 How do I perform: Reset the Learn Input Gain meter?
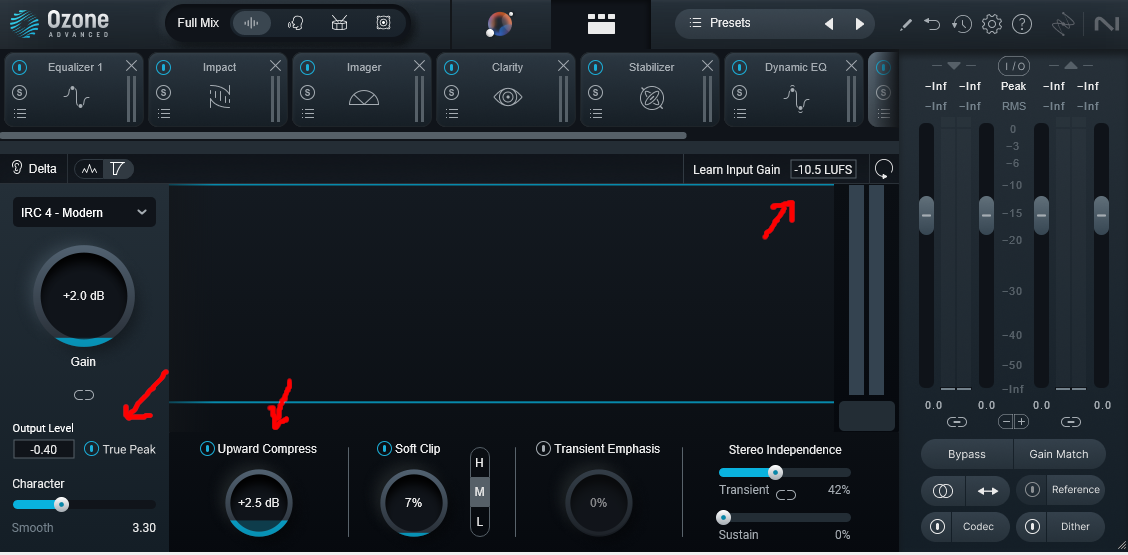pyautogui.click(x=883, y=169)
